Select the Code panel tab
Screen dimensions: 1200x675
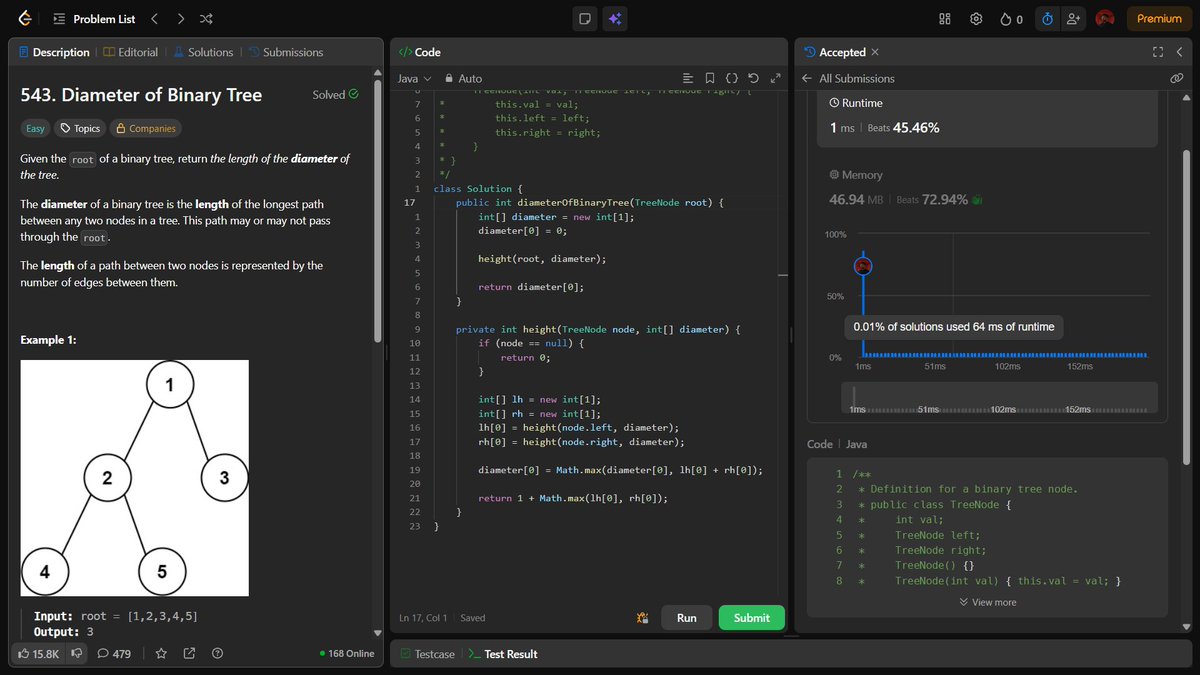[420, 52]
